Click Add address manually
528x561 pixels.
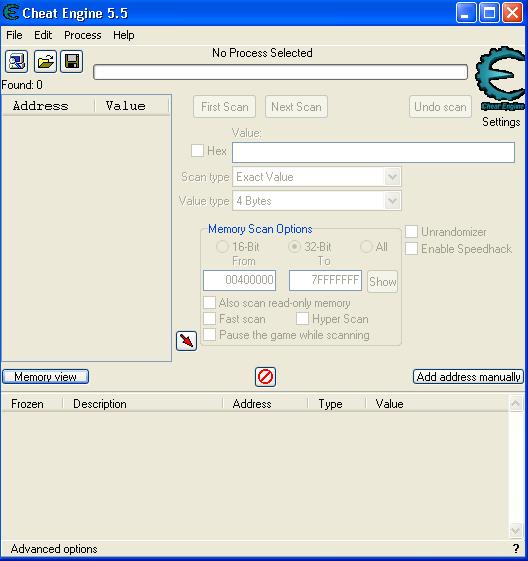[x=468, y=377]
